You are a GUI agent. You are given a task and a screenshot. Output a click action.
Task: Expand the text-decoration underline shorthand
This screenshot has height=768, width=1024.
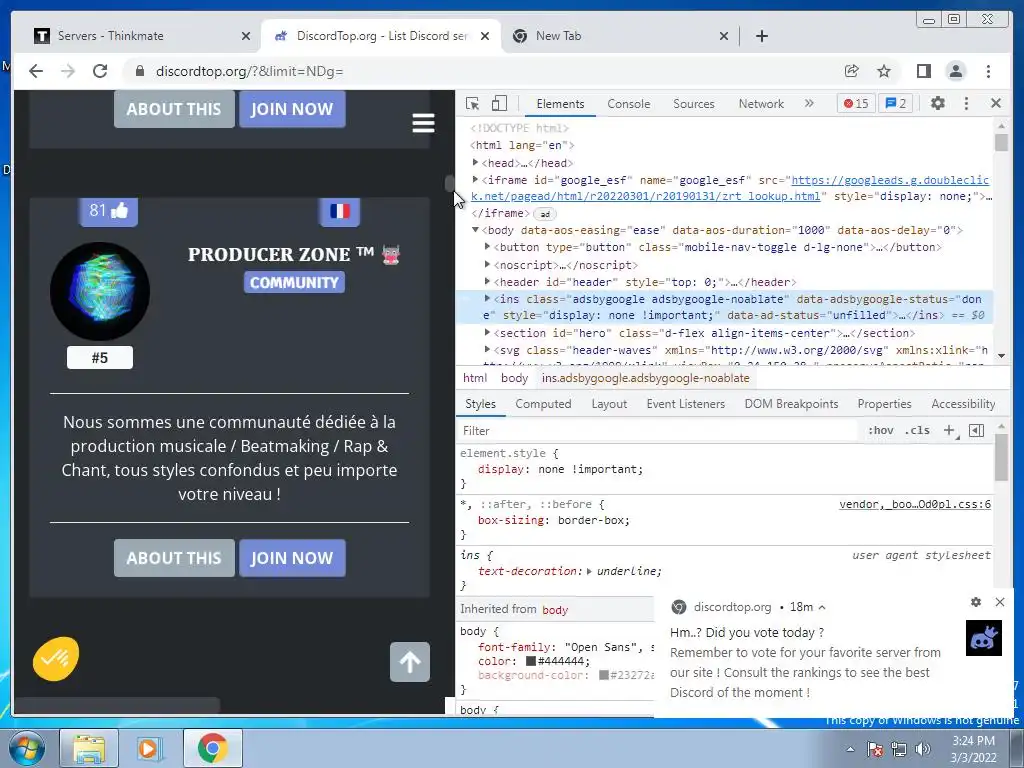pos(589,571)
